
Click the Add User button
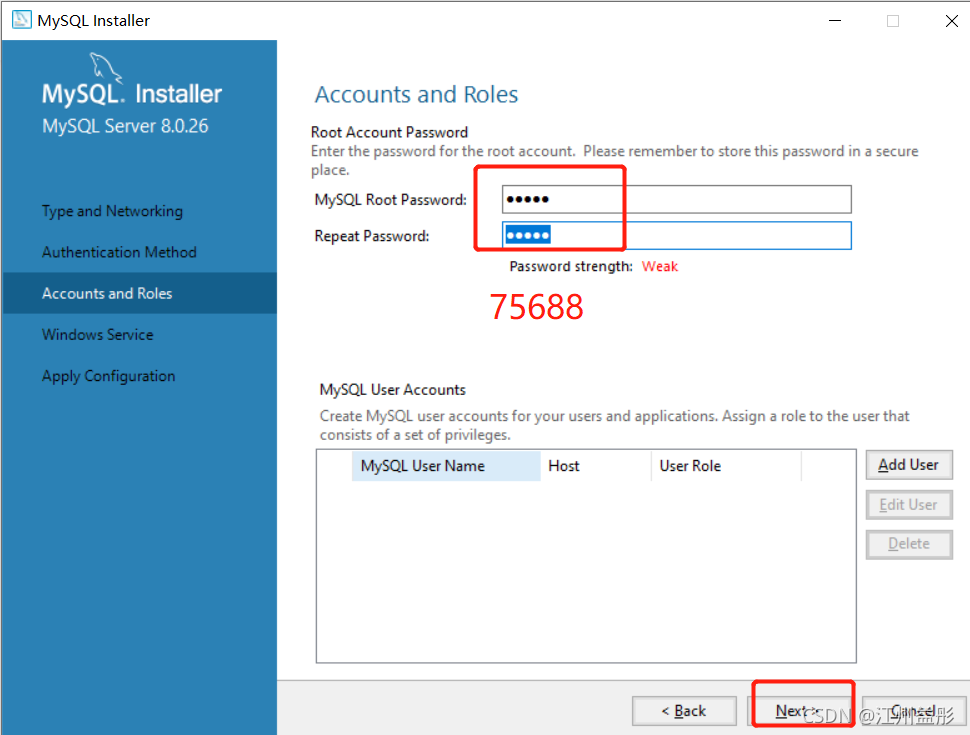[x=909, y=465]
